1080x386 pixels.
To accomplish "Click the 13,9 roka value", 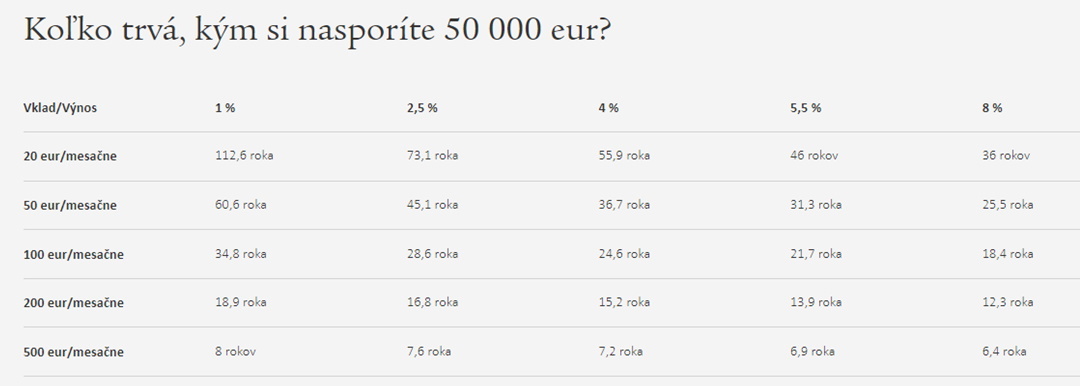I will 816,302.
